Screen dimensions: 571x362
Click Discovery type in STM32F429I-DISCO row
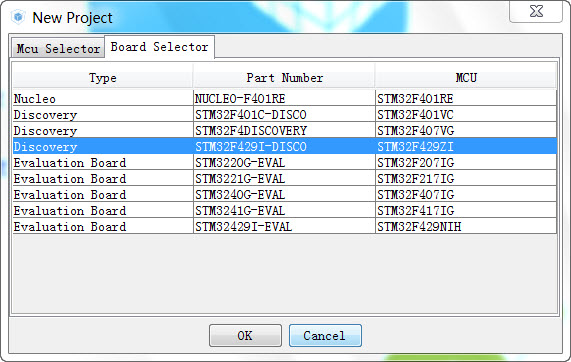coord(103,146)
